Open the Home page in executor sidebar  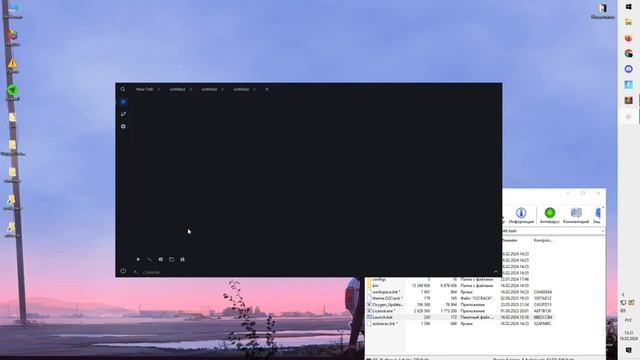coord(123,102)
